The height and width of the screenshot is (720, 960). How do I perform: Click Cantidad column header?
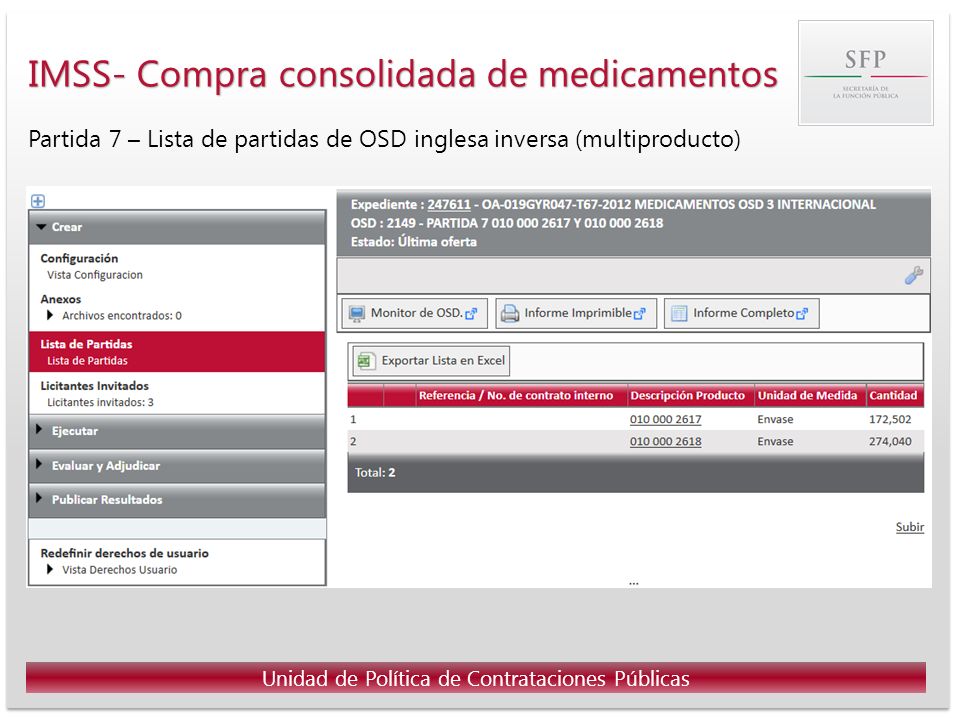(x=893, y=396)
